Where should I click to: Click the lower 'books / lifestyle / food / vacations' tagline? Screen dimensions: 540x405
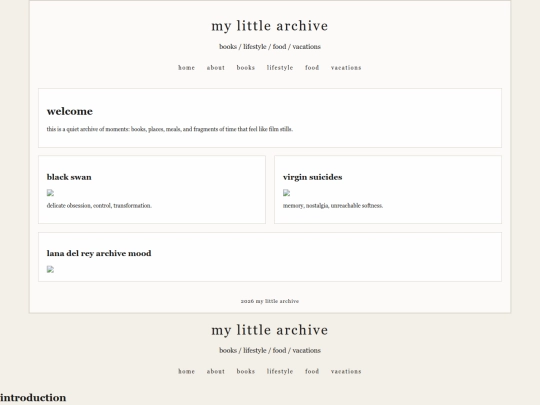(x=270, y=350)
